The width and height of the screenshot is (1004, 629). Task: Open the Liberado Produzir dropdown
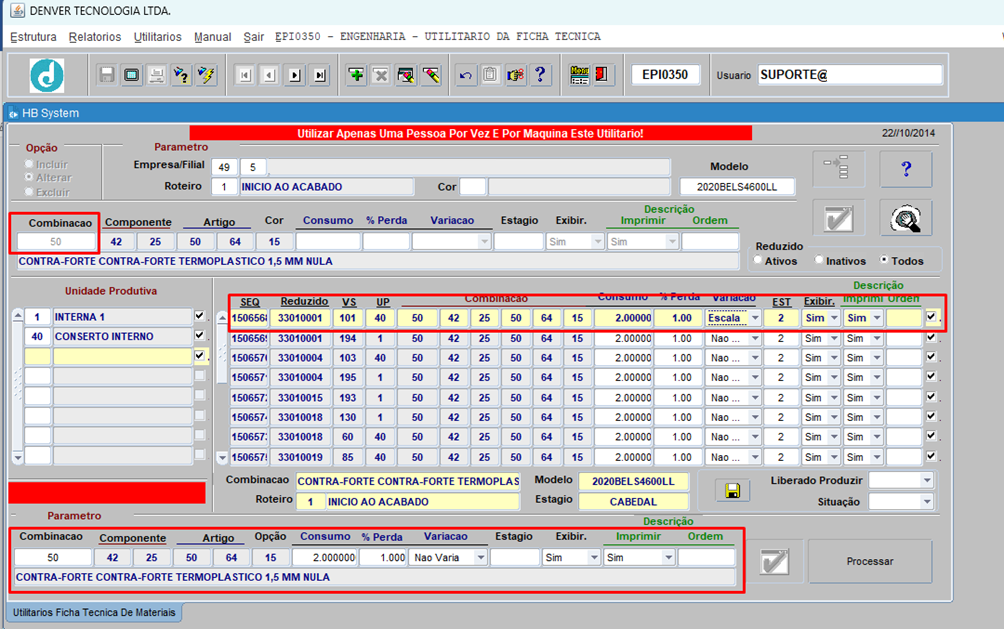pyautogui.click(x=927, y=480)
